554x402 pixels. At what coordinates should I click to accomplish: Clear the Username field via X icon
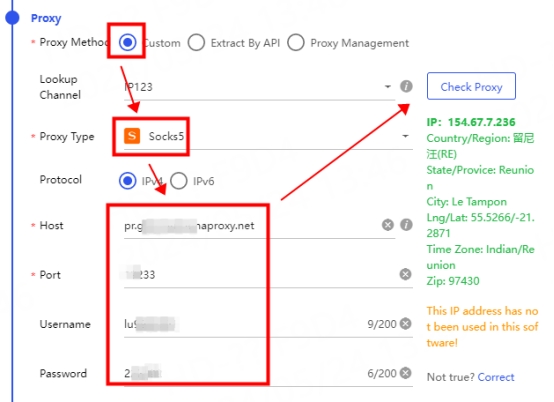pyautogui.click(x=406, y=324)
